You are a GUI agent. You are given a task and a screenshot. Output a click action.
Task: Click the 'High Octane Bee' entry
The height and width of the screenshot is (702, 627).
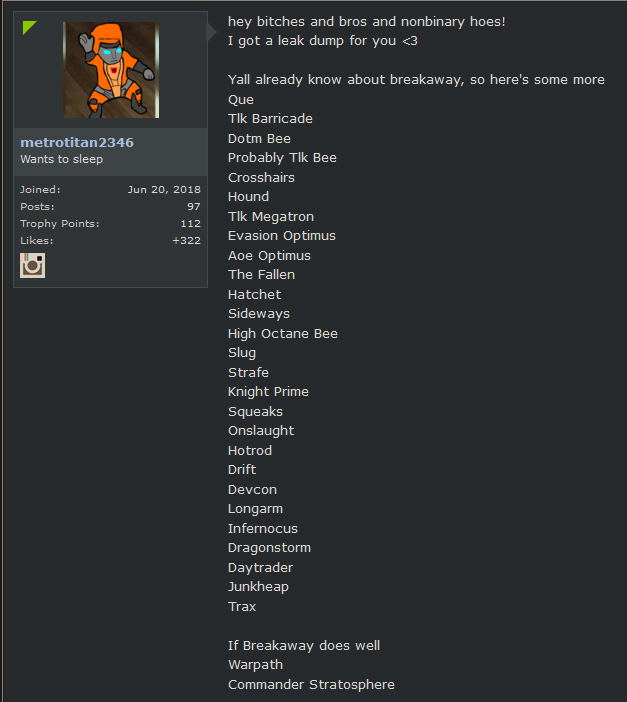(283, 334)
